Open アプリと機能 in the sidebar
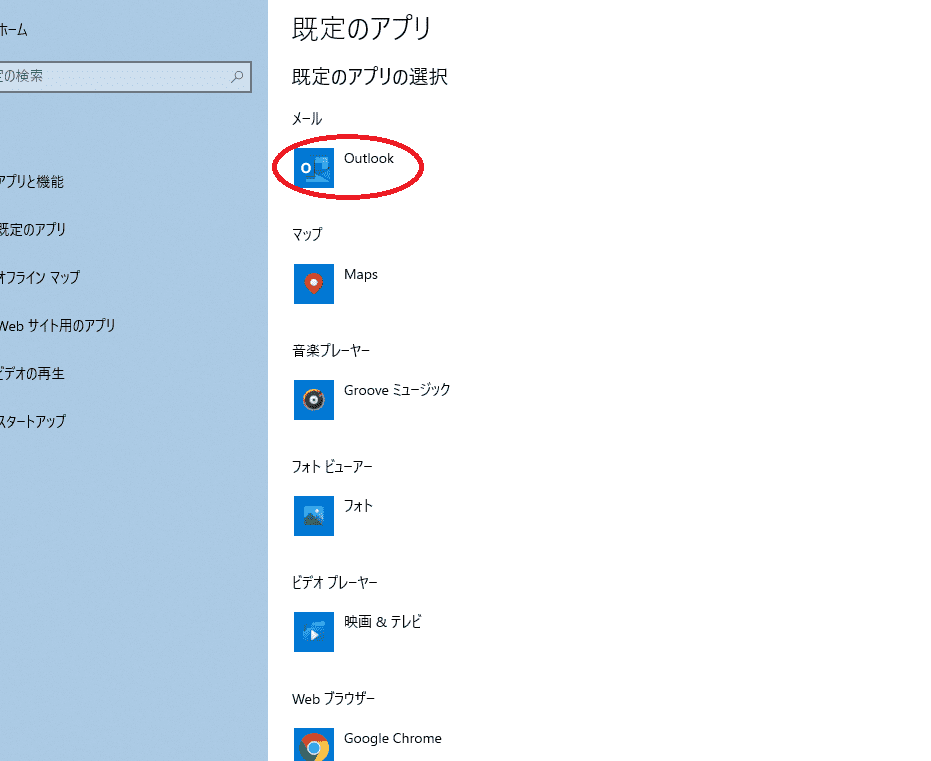 coord(32,182)
